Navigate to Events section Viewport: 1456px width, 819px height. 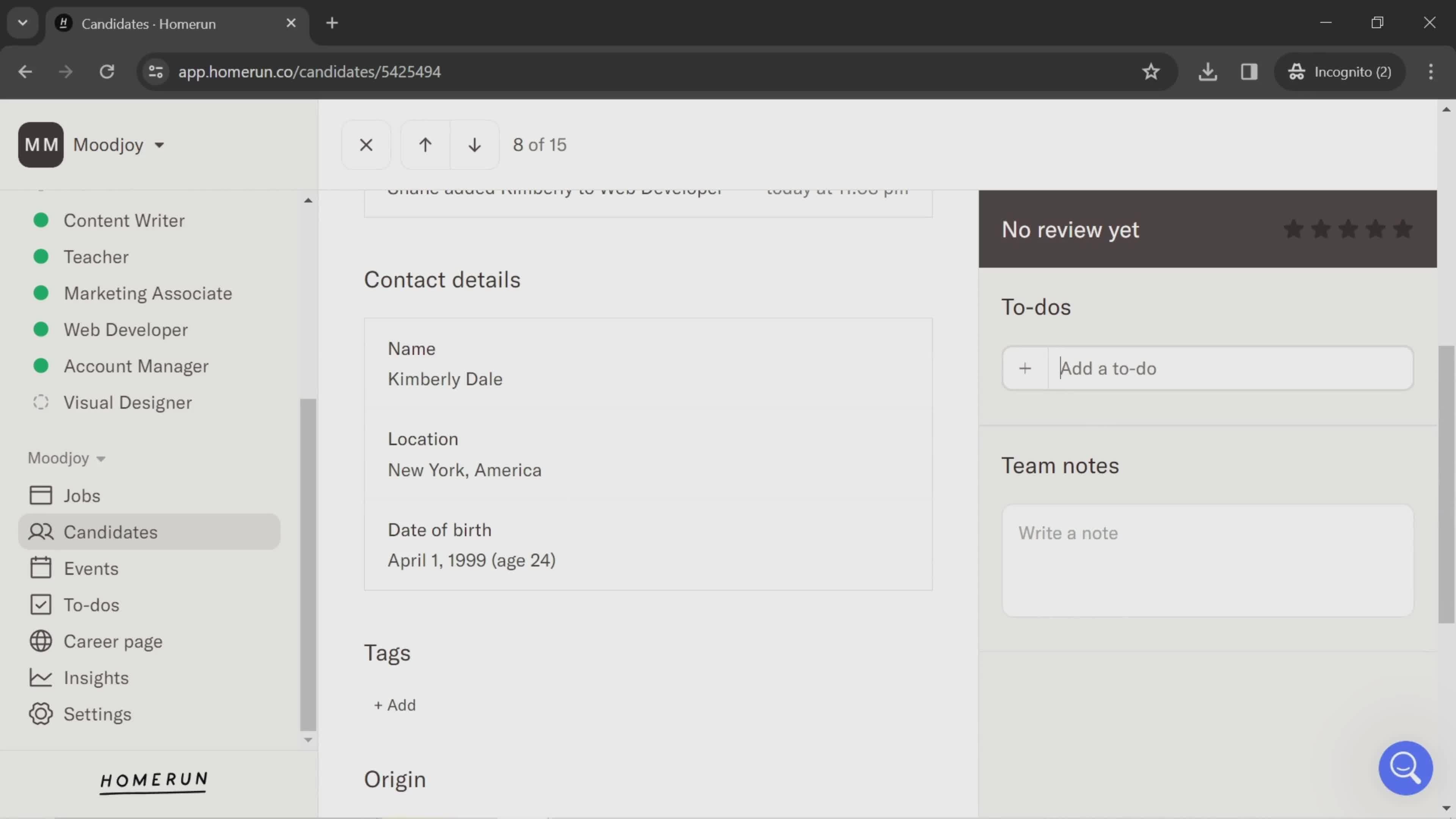(x=91, y=568)
